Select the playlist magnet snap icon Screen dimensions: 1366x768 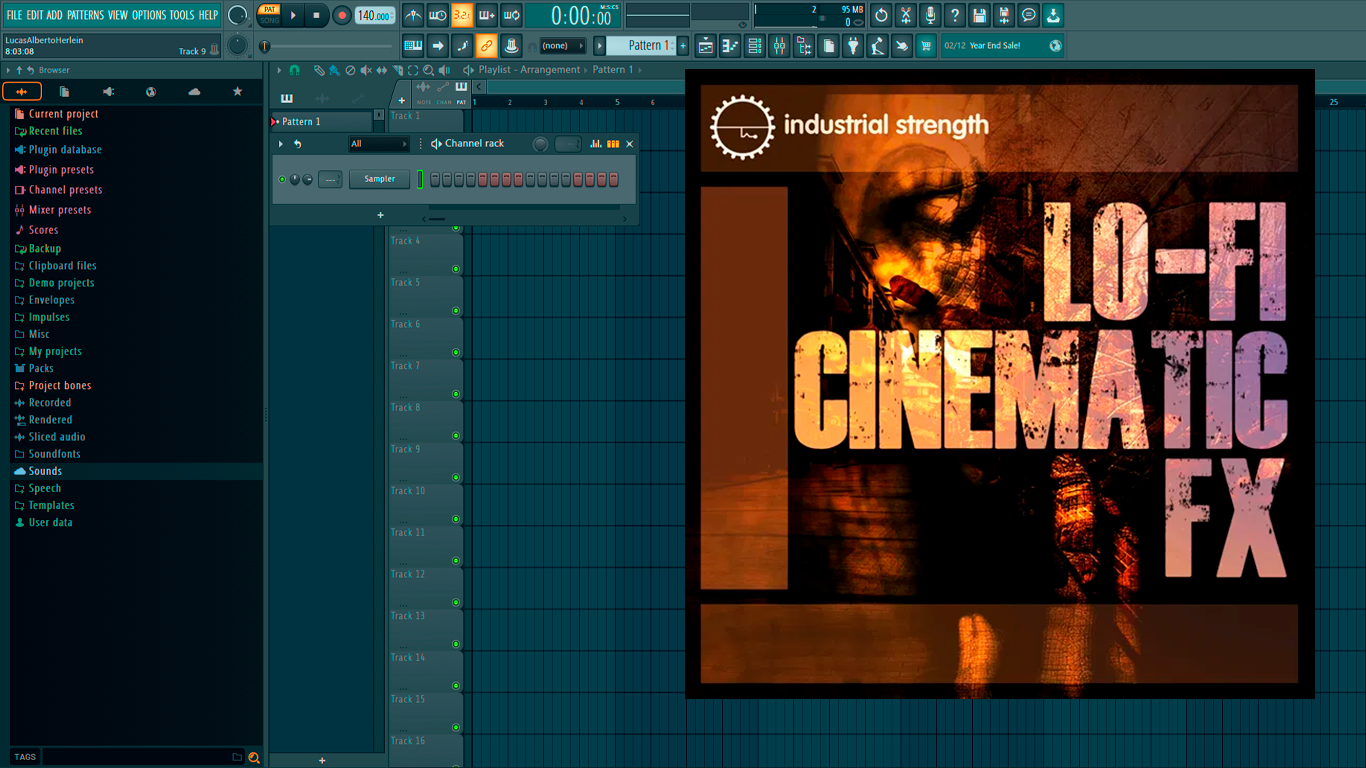[x=294, y=70]
